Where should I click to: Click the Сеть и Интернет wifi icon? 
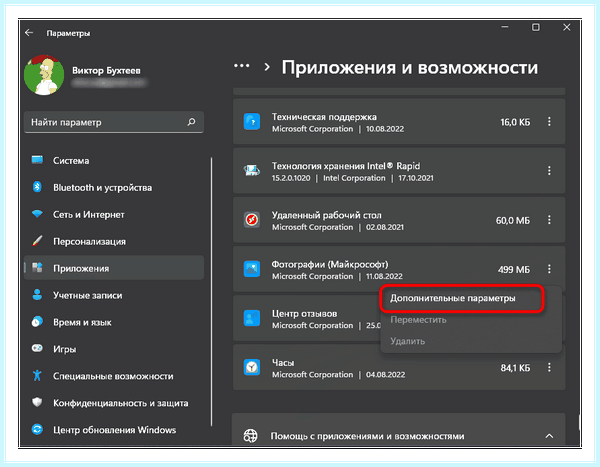37,214
